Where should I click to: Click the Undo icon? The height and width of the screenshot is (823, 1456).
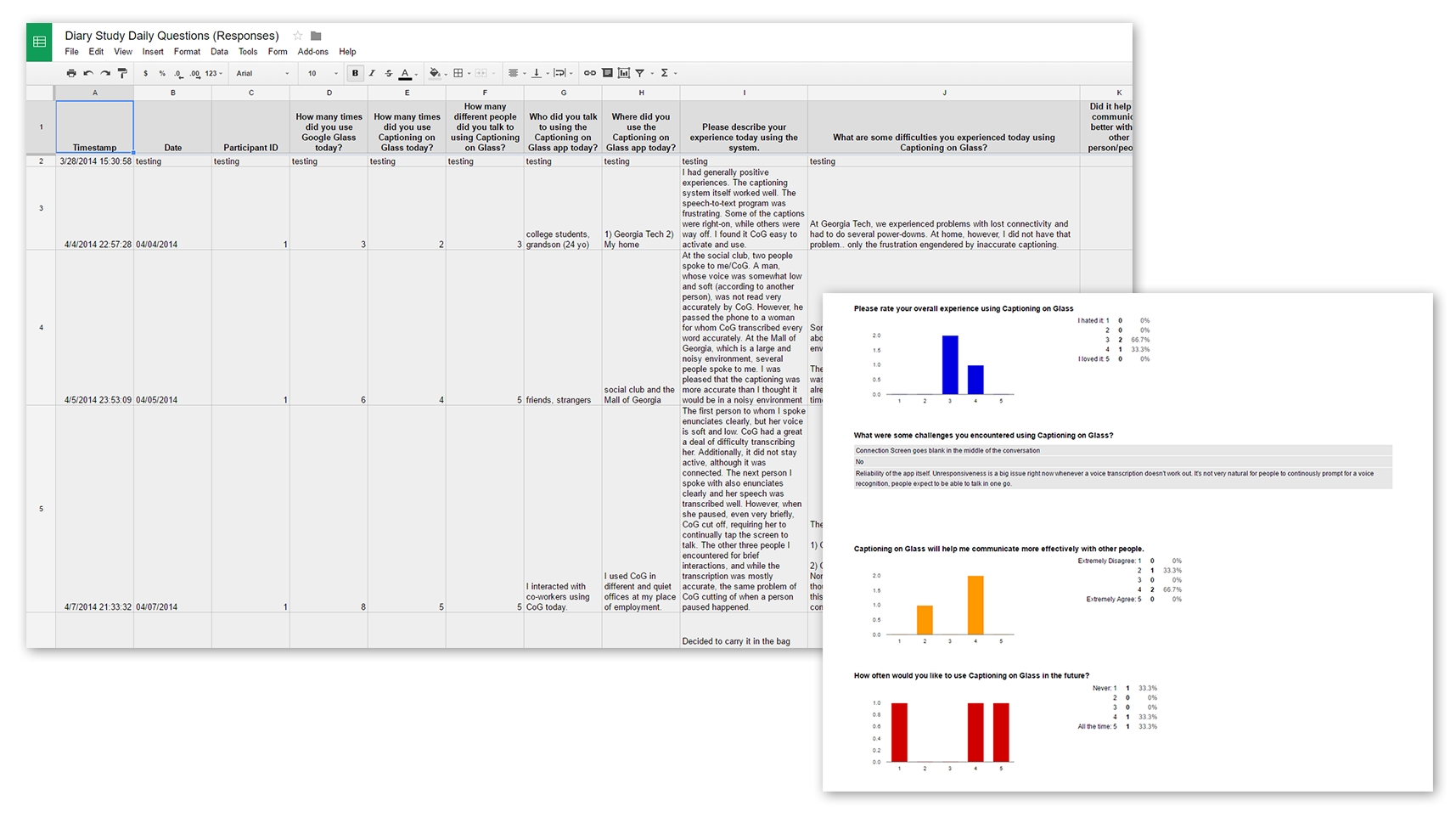(88, 73)
